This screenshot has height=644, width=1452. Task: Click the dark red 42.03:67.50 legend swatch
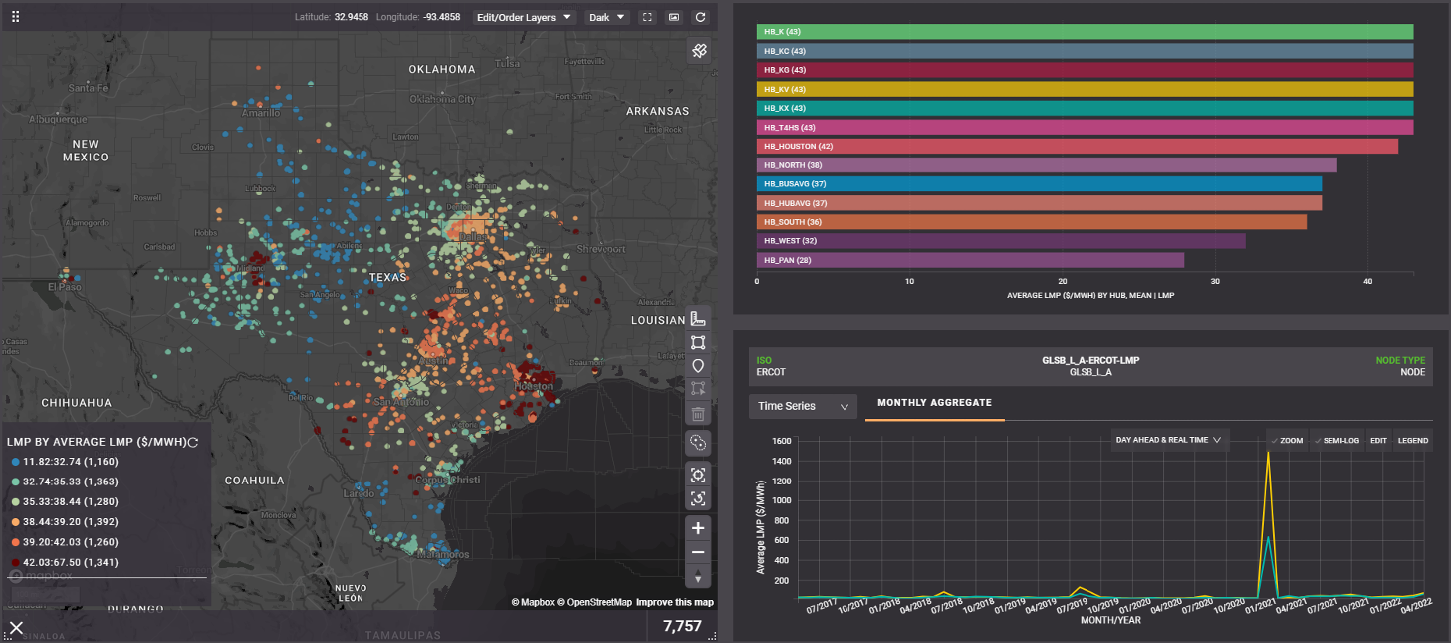click(15, 563)
